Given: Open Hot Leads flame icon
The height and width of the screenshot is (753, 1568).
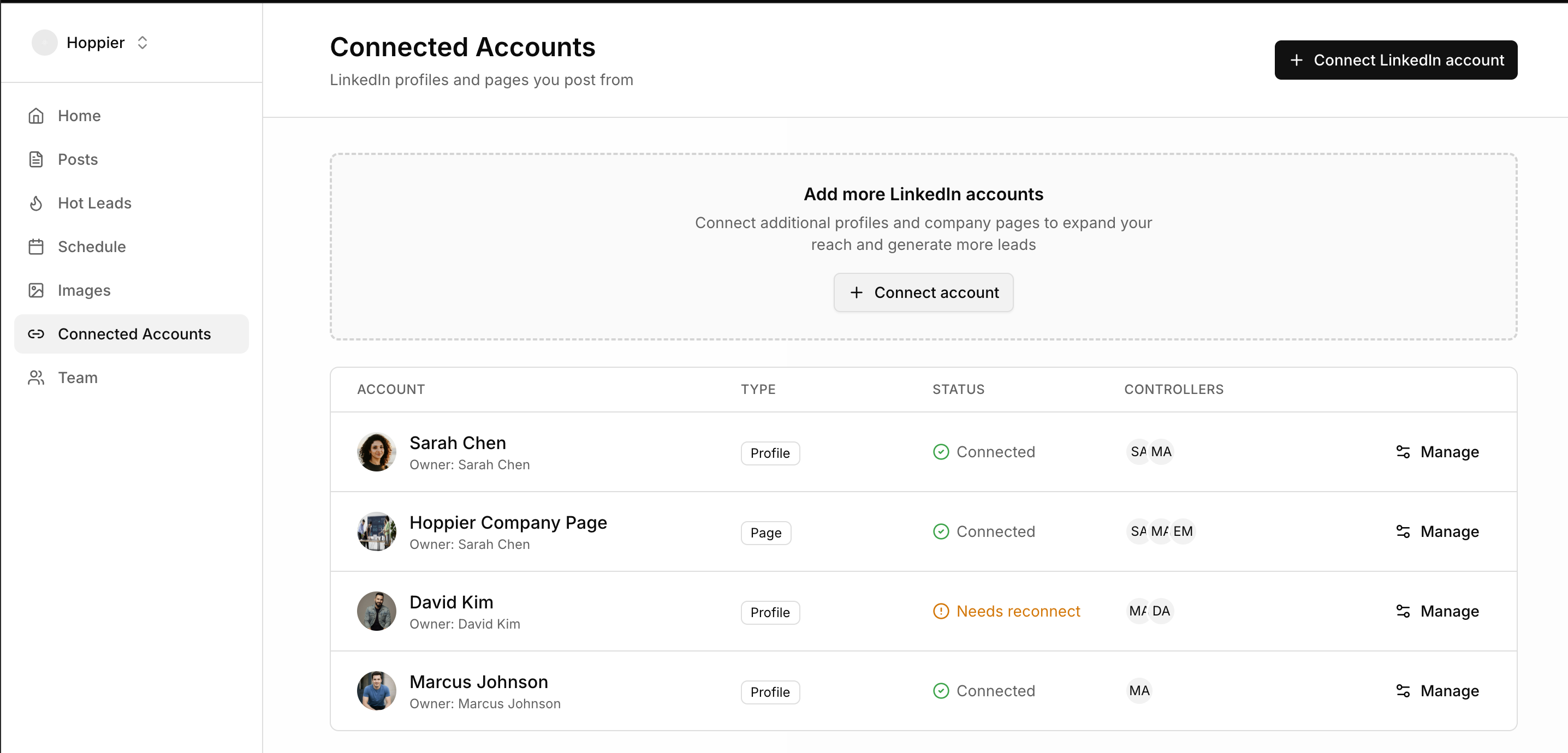Looking at the screenshot, I should click(x=36, y=203).
